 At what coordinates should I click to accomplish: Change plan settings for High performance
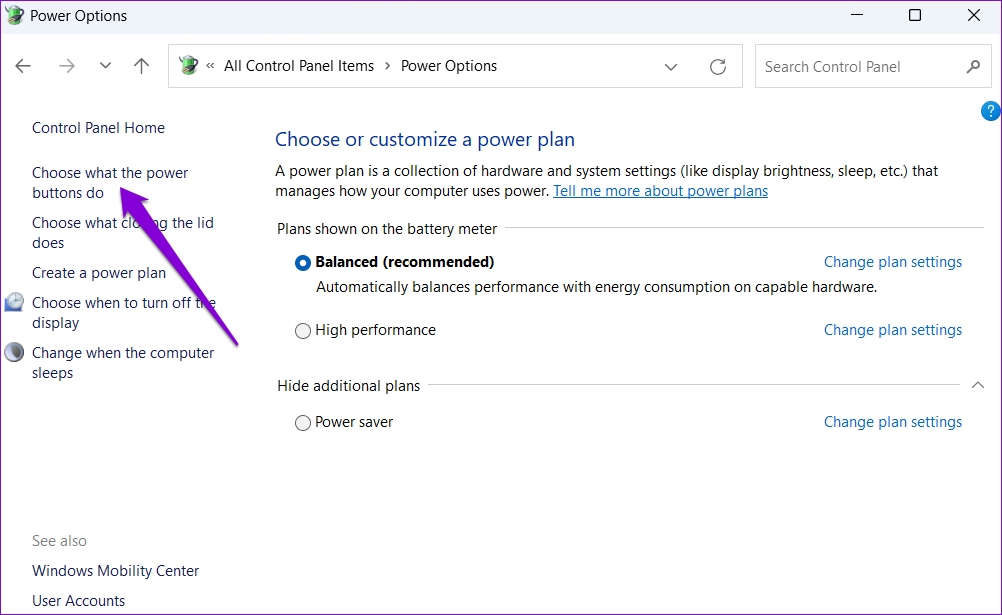pos(892,330)
